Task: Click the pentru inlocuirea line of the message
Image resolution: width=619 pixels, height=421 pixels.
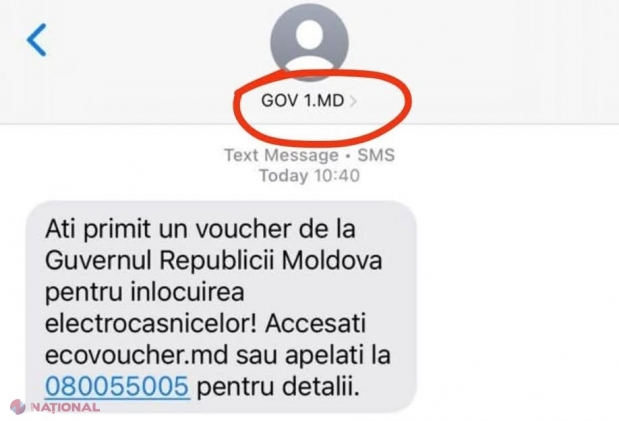Action: click(144, 293)
